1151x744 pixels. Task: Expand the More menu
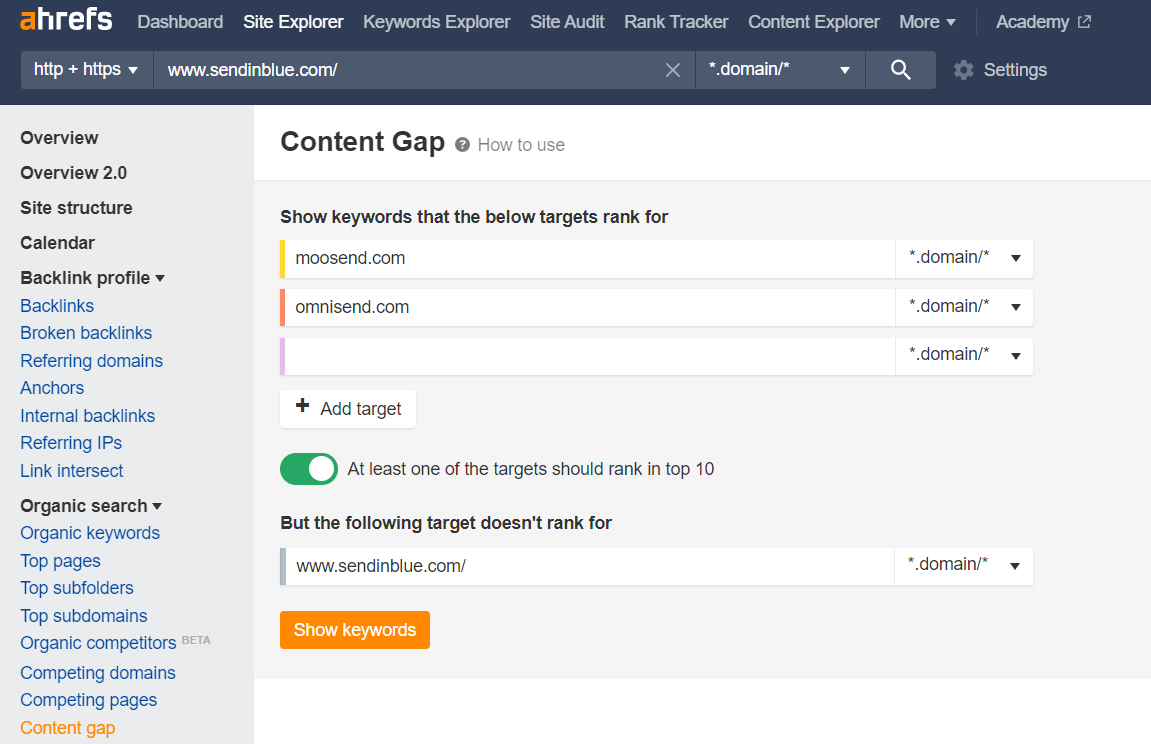tap(927, 22)
